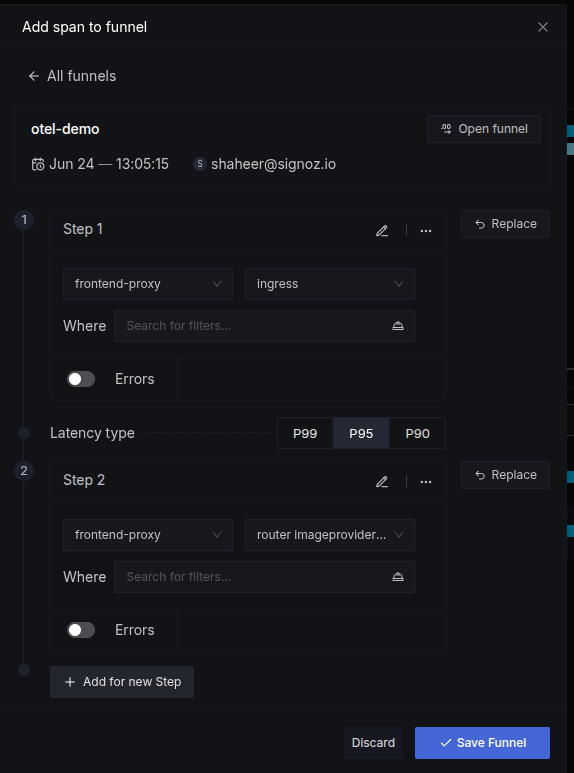Click the otel-demo funnel title
Image resolution: width=574 pixels, height=773 pixels.
[x=65, y=129]
